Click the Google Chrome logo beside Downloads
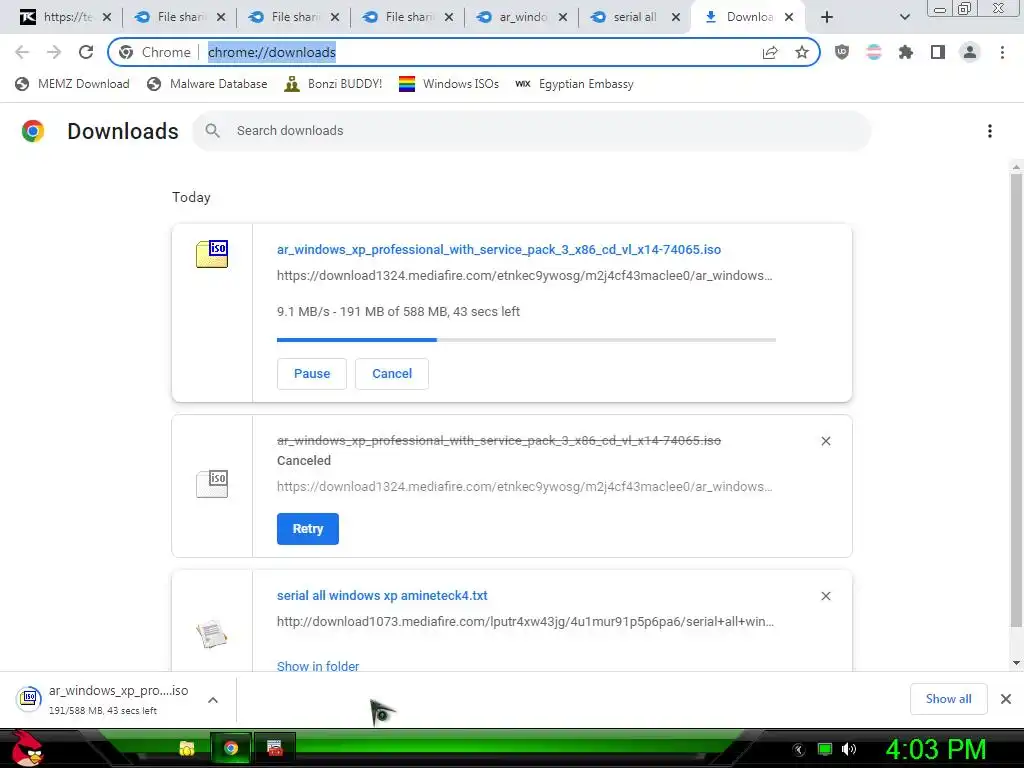The image size is (1024, 768). 33,131
